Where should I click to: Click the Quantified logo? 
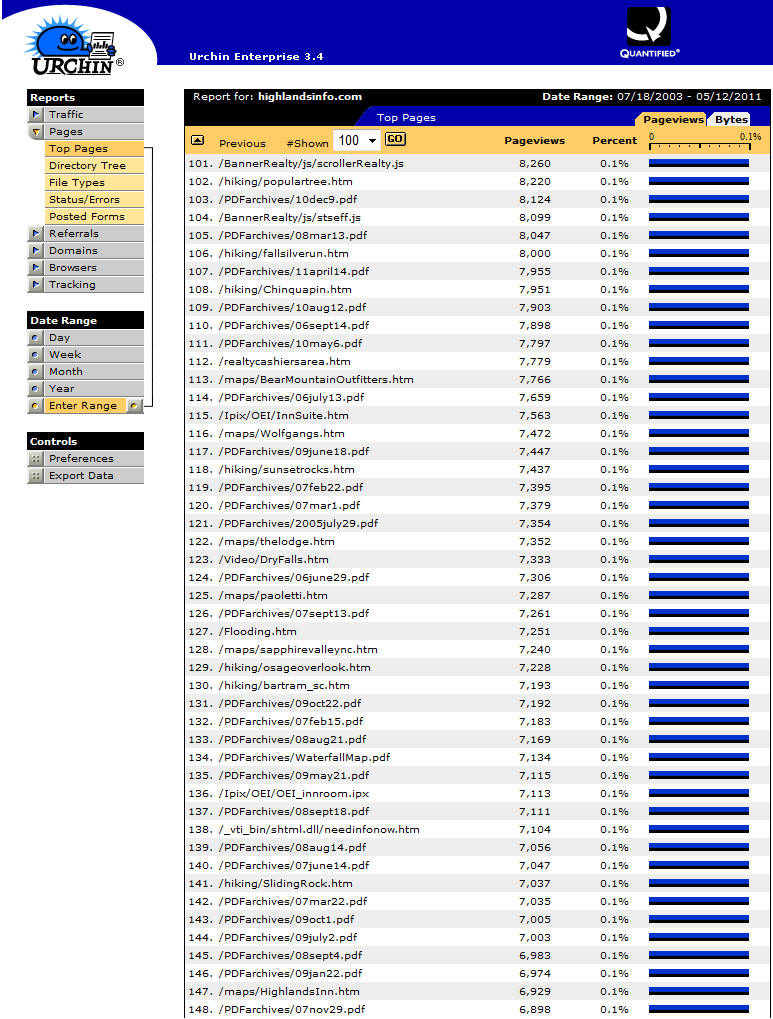[x=649, y=32]
